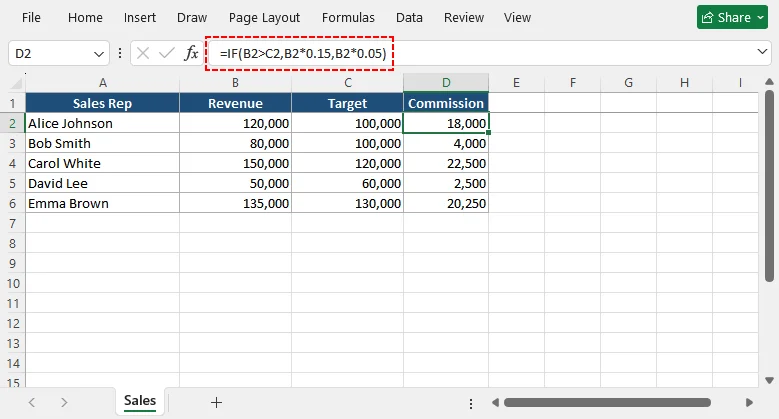Viewport: 779px width, 419px height.
Task: Open Insert Function with fx icon
Action: [x=191, y=53]
